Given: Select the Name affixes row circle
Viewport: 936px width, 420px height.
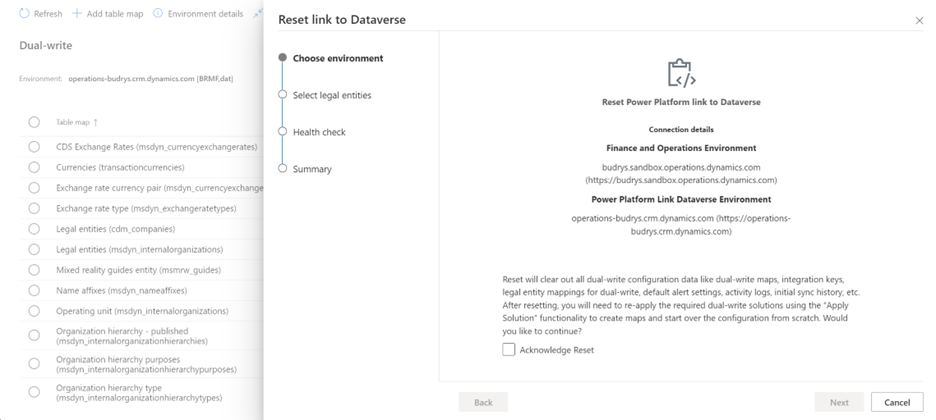Looking at the screenshot, I should 34,291.
